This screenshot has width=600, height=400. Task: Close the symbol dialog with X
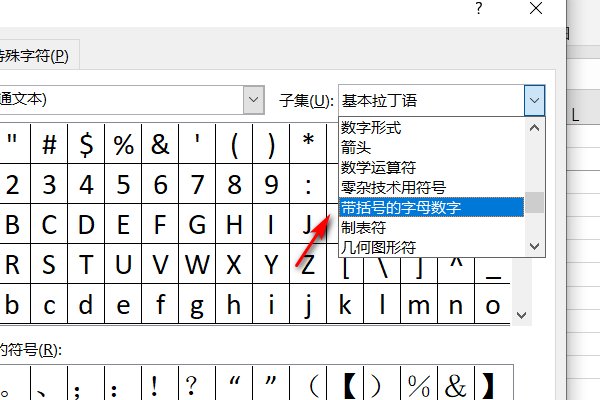pos(536,8)
